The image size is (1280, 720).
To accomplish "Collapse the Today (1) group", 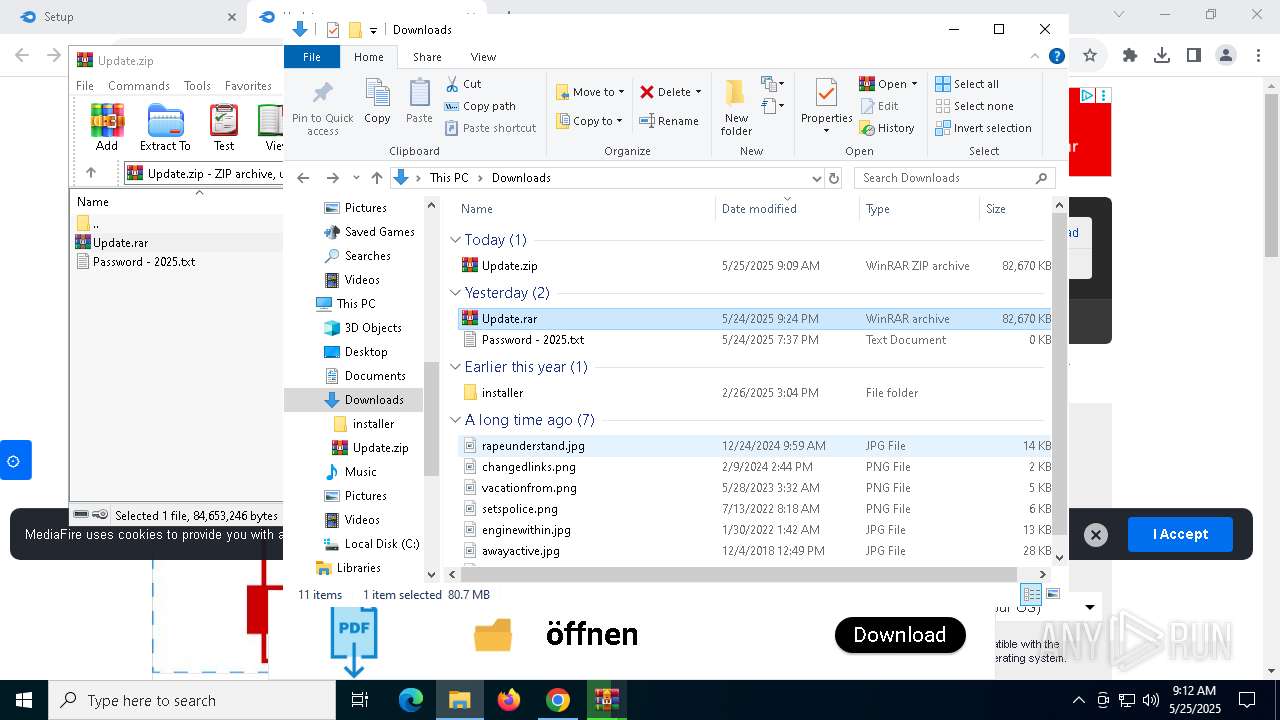I will [456, 240].
